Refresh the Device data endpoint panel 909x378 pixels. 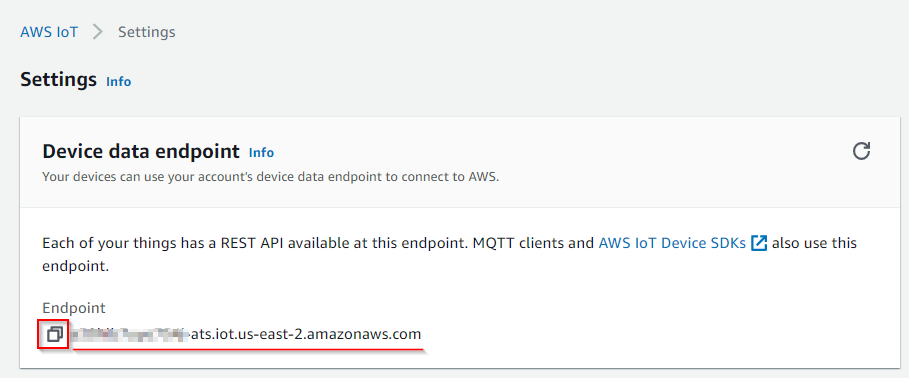[x=861, y=151]
